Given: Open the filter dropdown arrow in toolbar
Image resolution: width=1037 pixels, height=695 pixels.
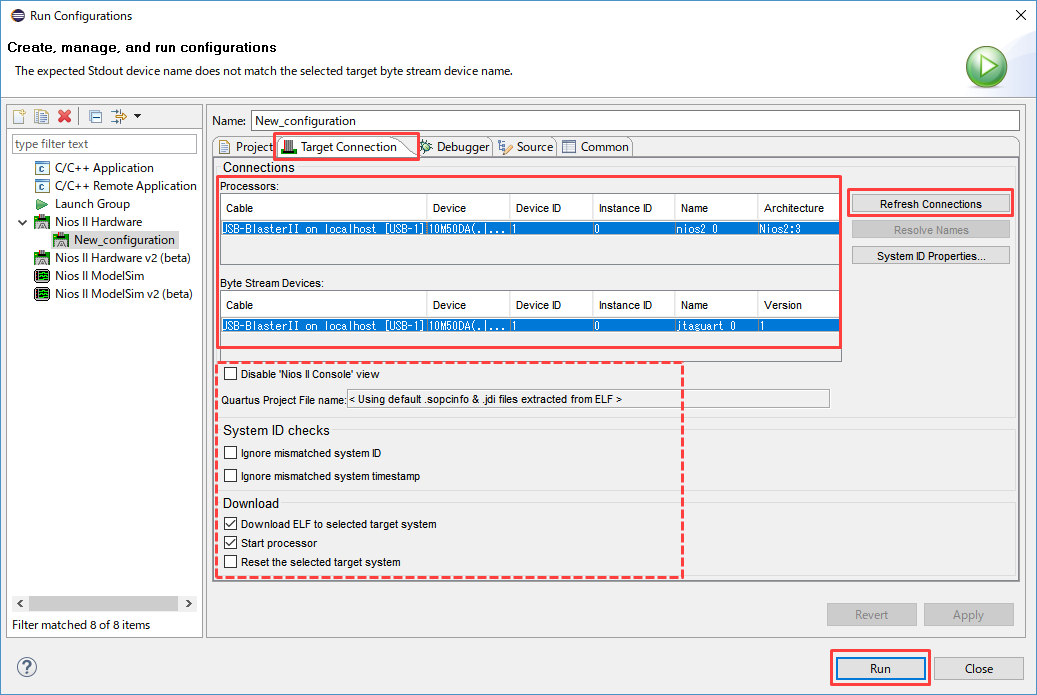Looking at the screenshot, I should point(137,116).
